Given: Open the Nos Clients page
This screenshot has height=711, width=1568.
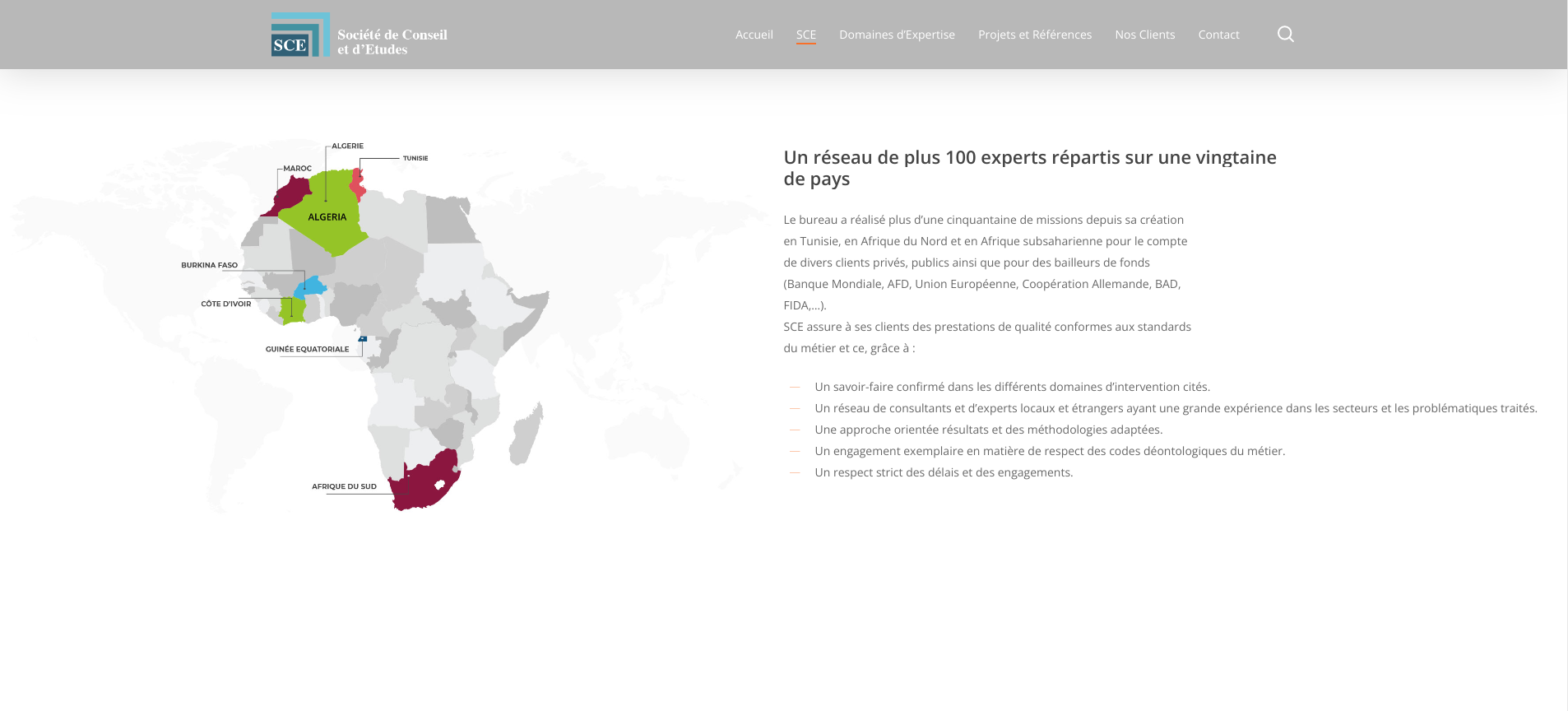Looking at the screenshot, I should (1144, 35).
